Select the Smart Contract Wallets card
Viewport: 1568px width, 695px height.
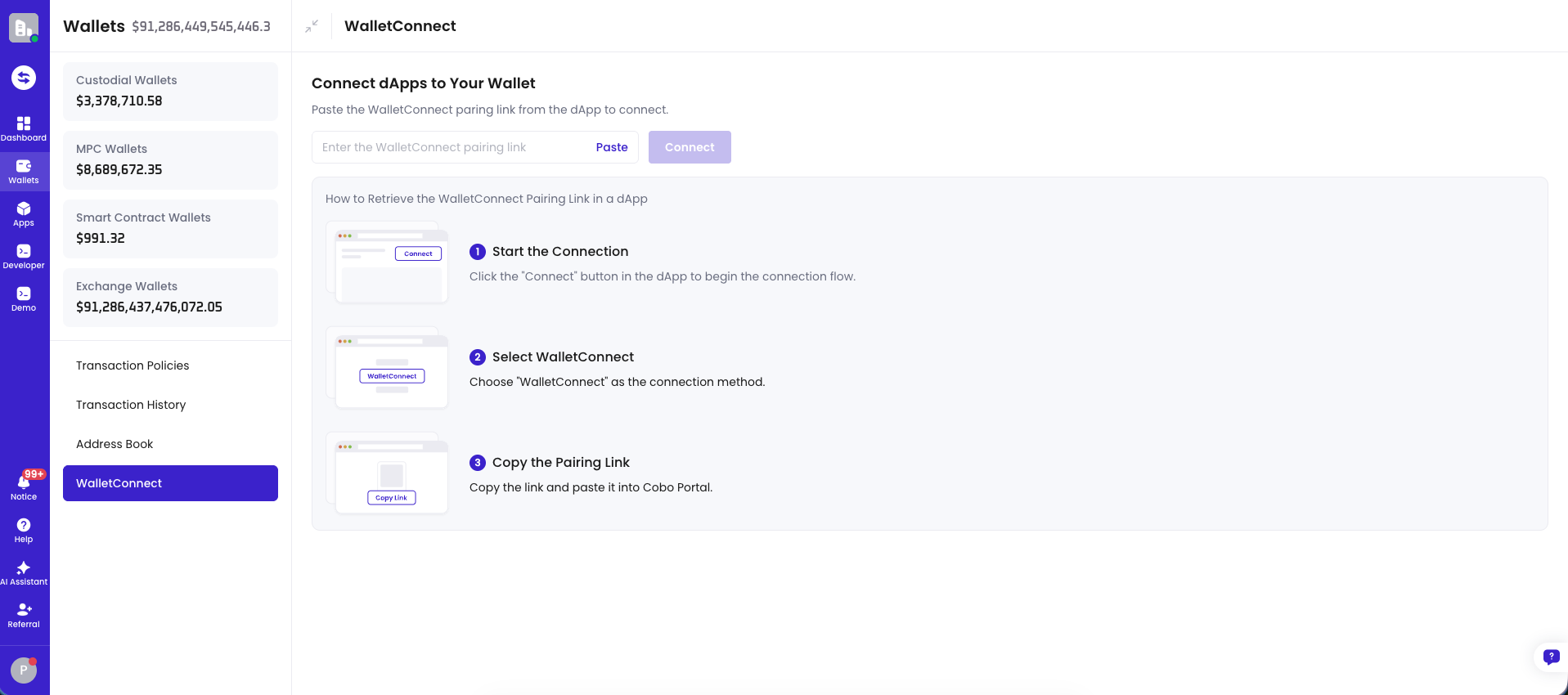(x=170, y=229)
